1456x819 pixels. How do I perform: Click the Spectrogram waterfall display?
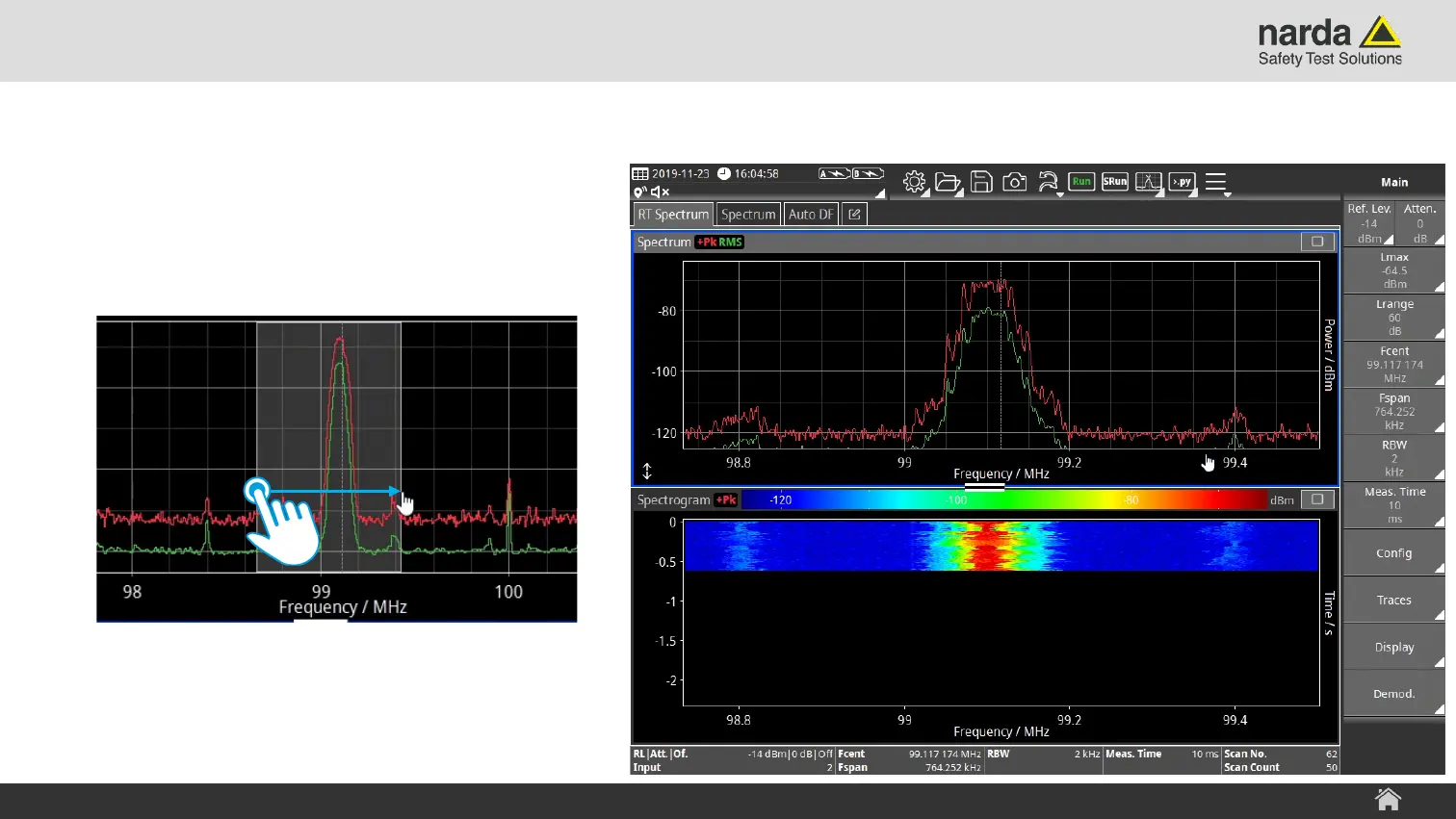pyautogui.click(x=1001, y=612)
